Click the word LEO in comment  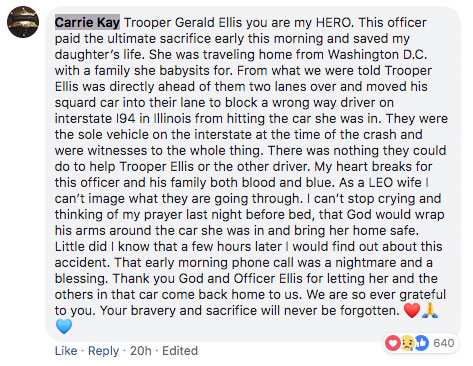coord(380,183)
